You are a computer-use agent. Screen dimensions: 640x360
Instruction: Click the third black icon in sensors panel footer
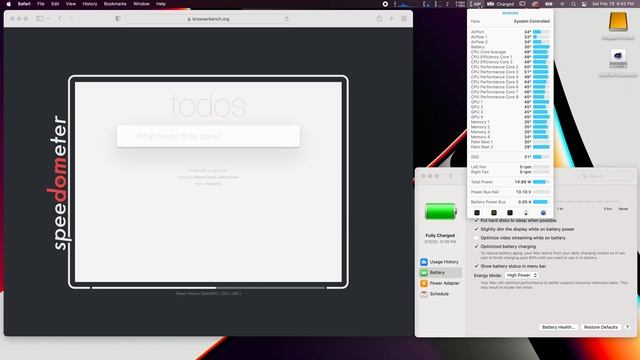click(x=510, y=213)
